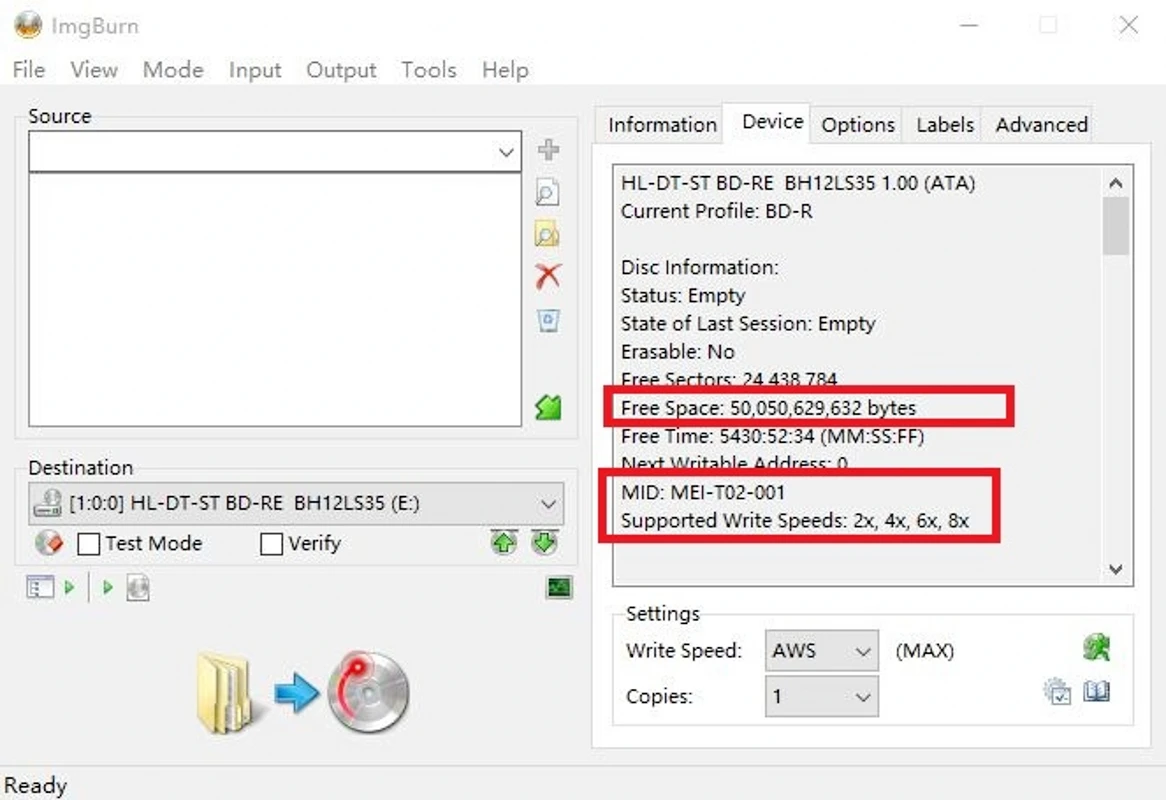Eject the drive tray with green up arrow
This screenshot has width=1166, height=800.
coord(505,542)
